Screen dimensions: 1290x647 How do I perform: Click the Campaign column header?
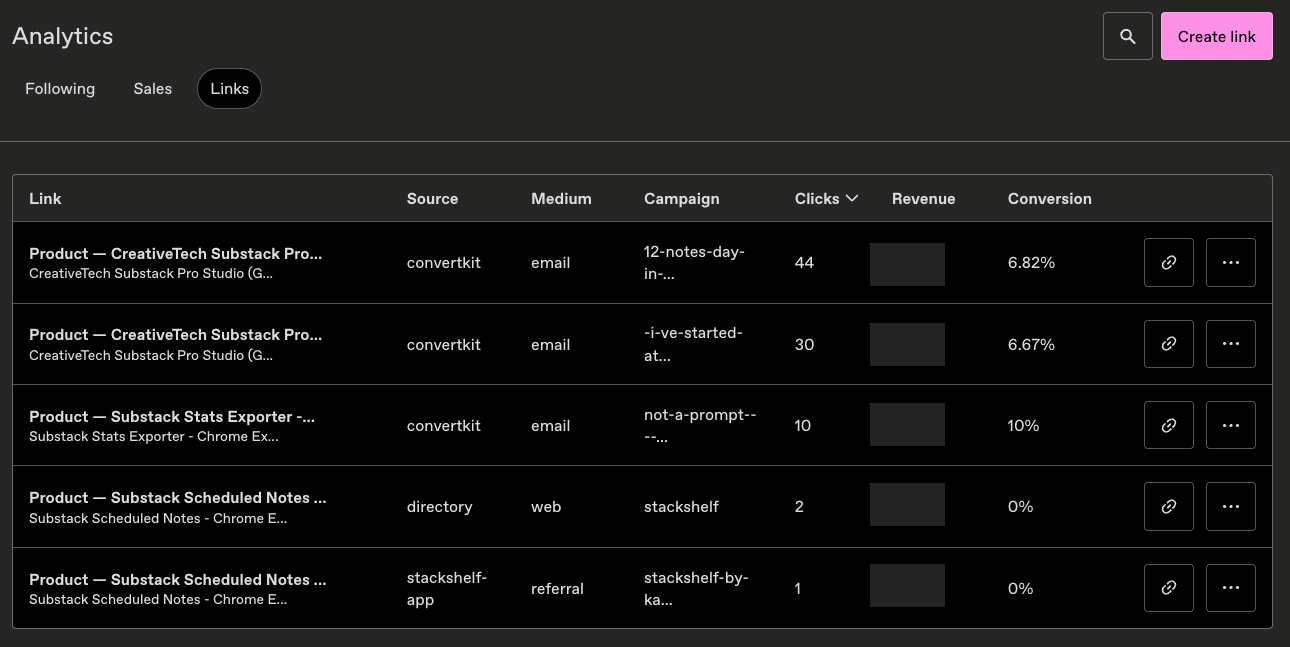coord(681,198)
